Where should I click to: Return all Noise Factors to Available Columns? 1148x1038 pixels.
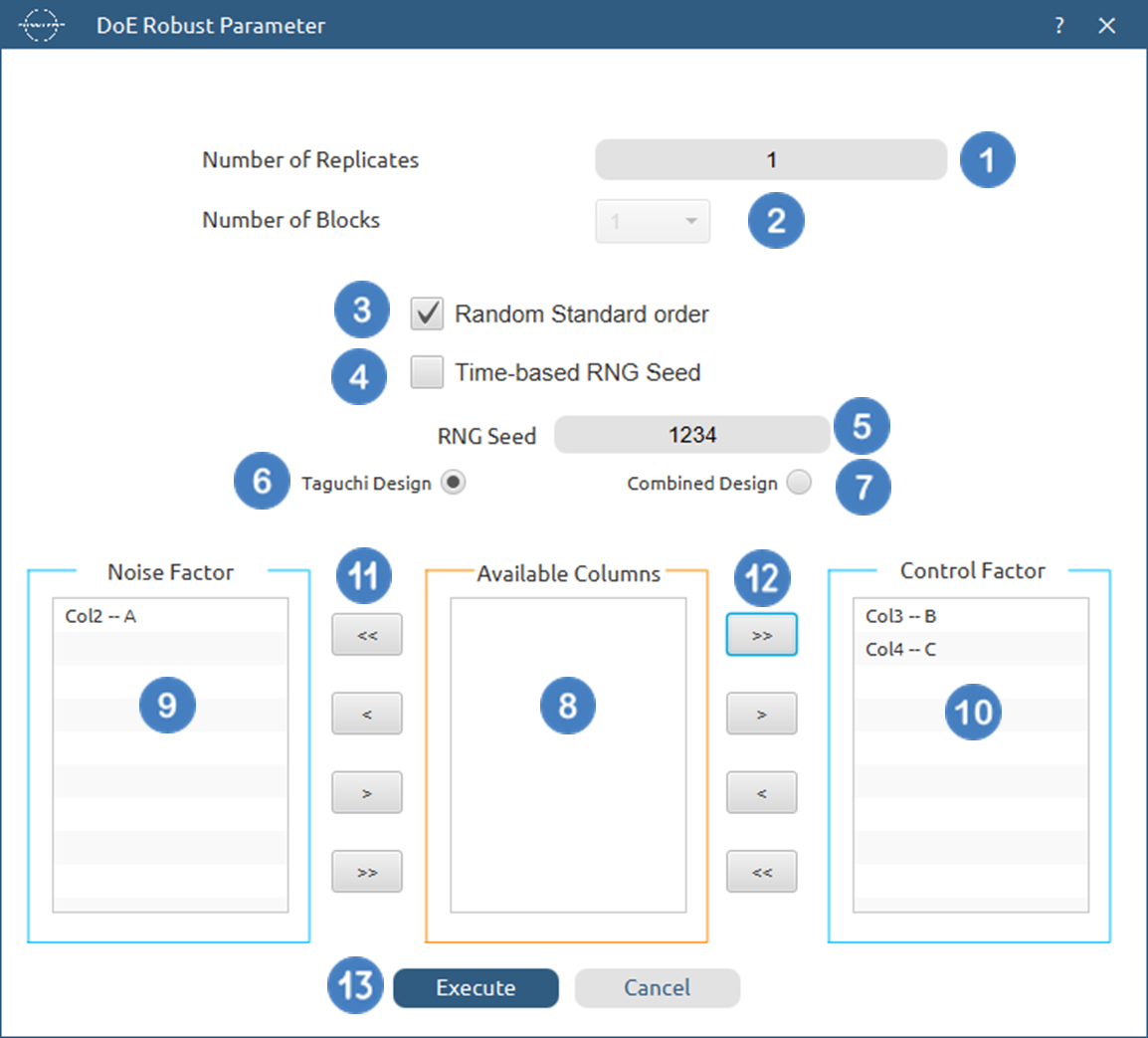(x=367, y=872)
